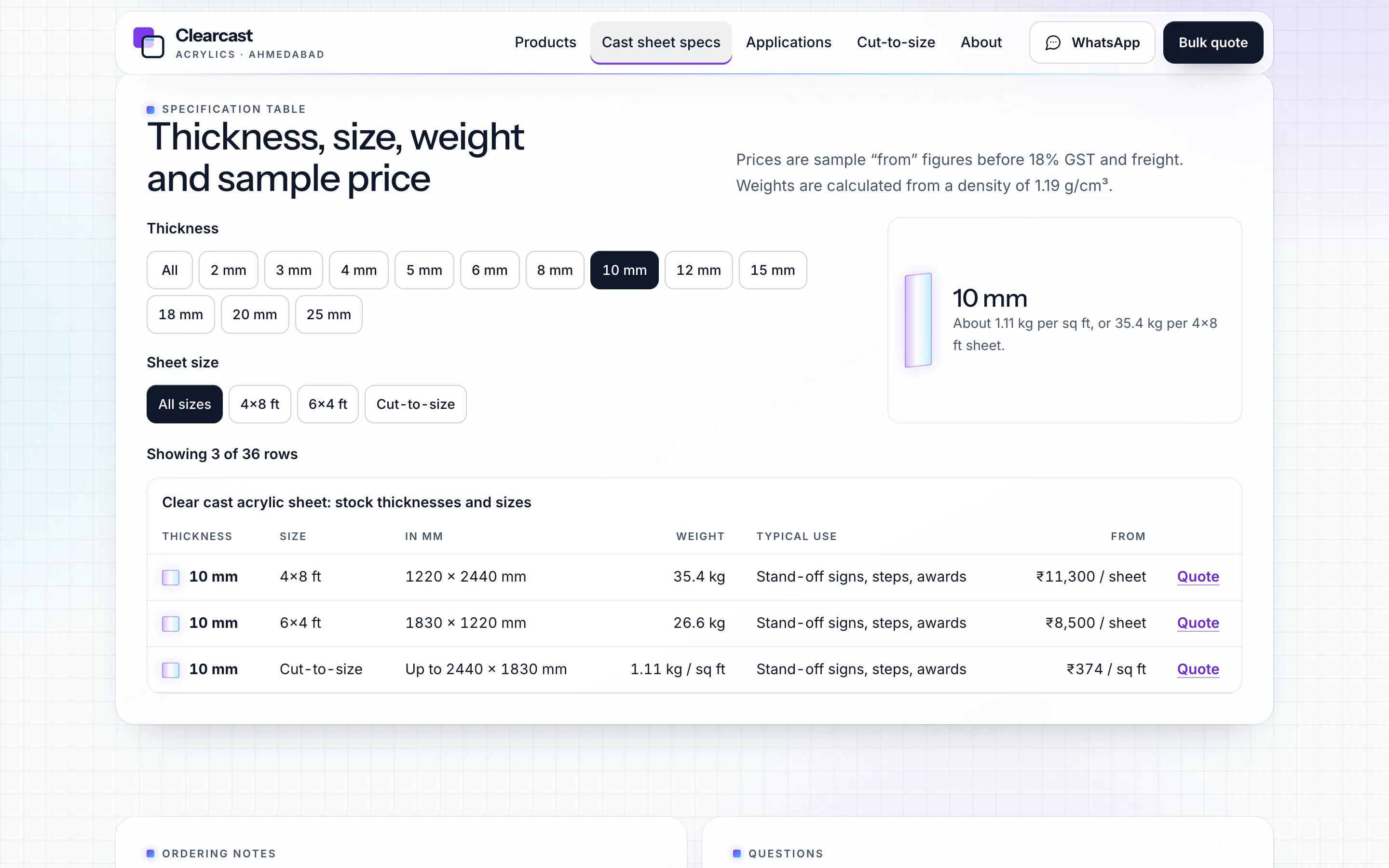Click the WhatsApp button

pyautogui.click(x=1092, y=42)
